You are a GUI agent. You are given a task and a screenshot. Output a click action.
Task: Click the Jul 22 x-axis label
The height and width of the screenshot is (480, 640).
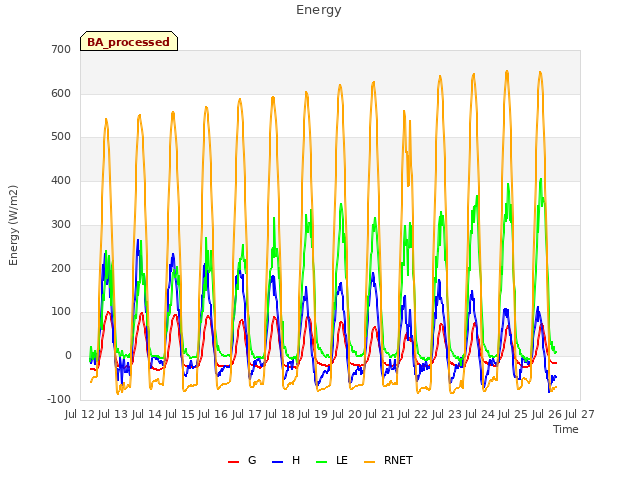pyautogui.click(x=413, y=415)
